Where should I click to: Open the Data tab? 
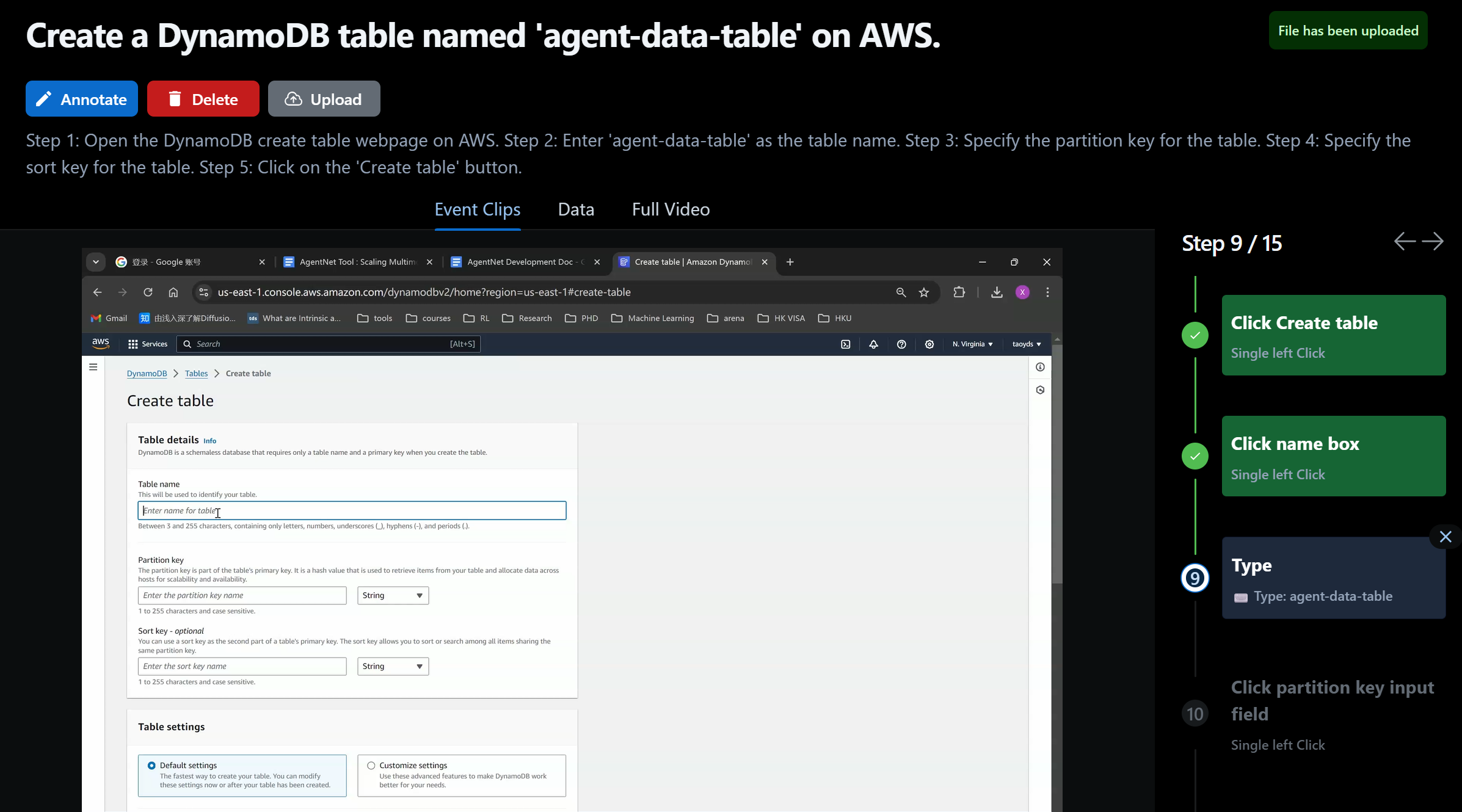[576, 209]
